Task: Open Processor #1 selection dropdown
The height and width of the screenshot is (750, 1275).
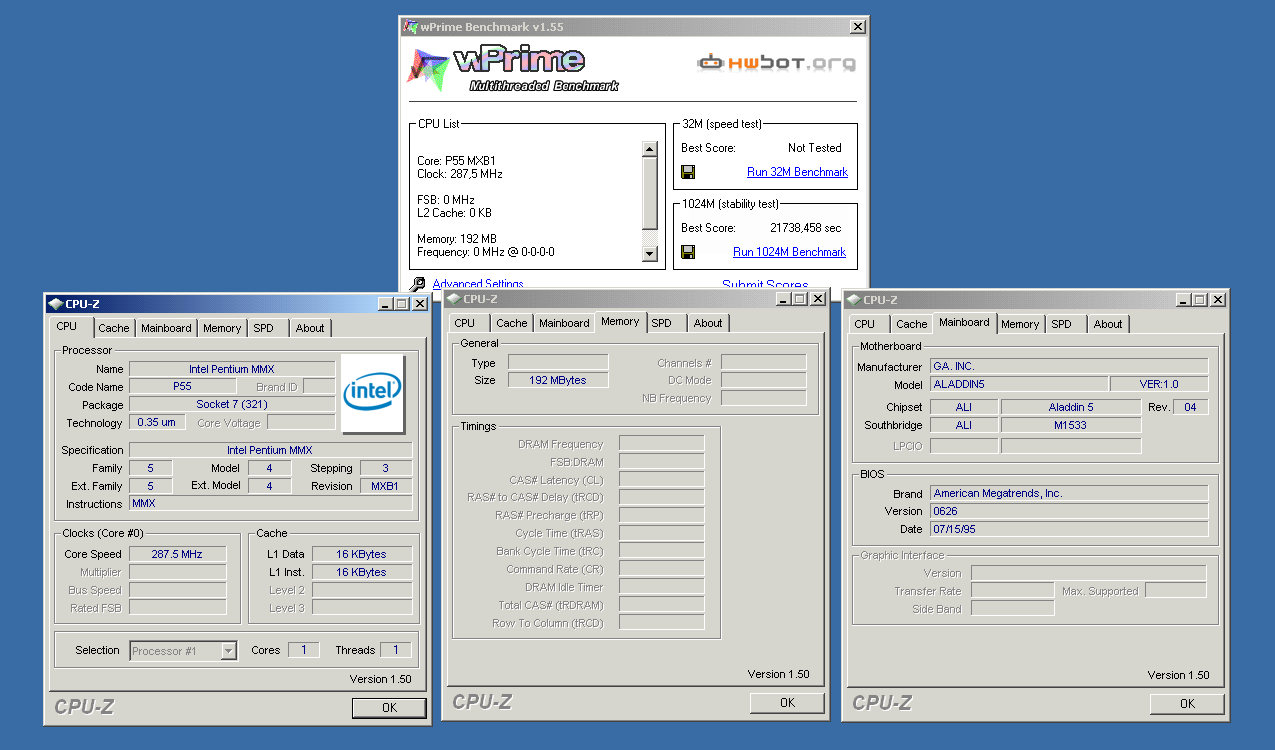Action: (228, 651)
